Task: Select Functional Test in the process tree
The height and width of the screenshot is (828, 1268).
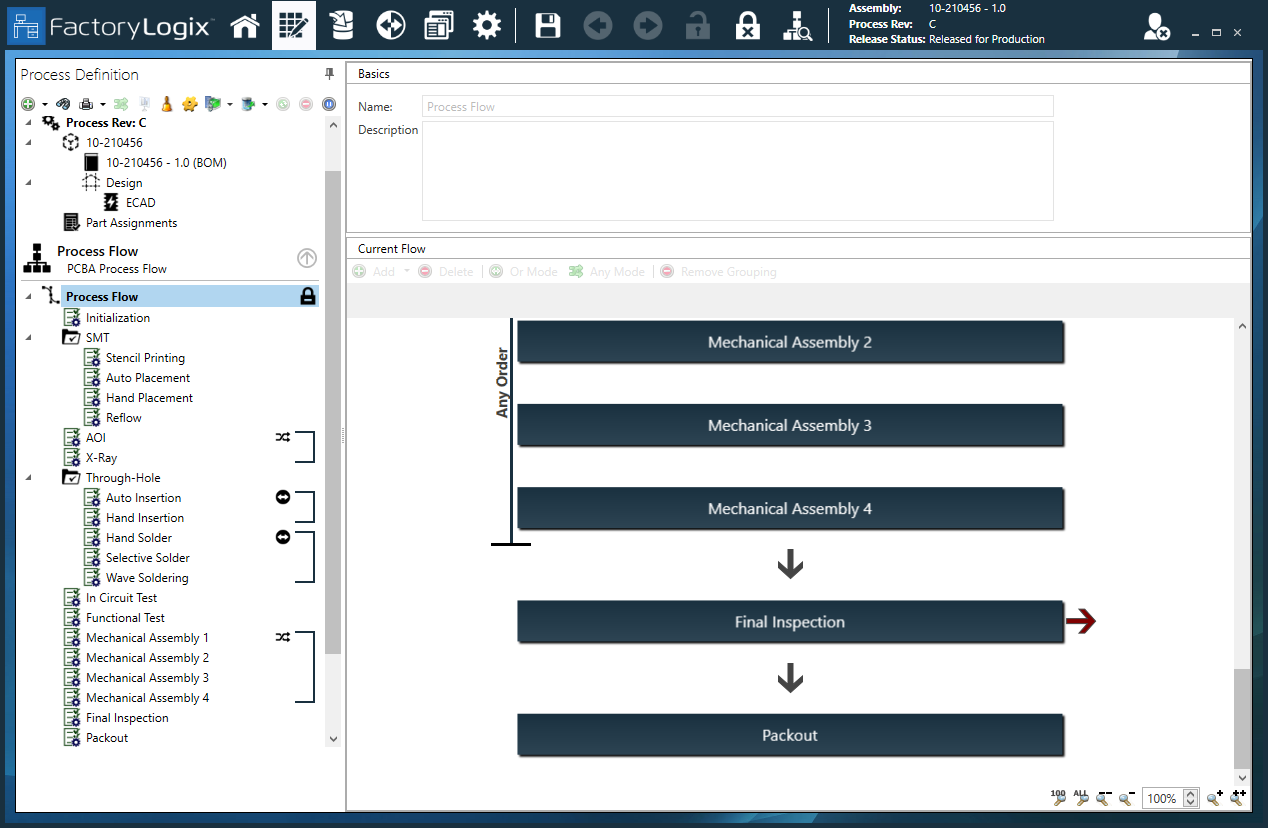Action: (125, 618)
